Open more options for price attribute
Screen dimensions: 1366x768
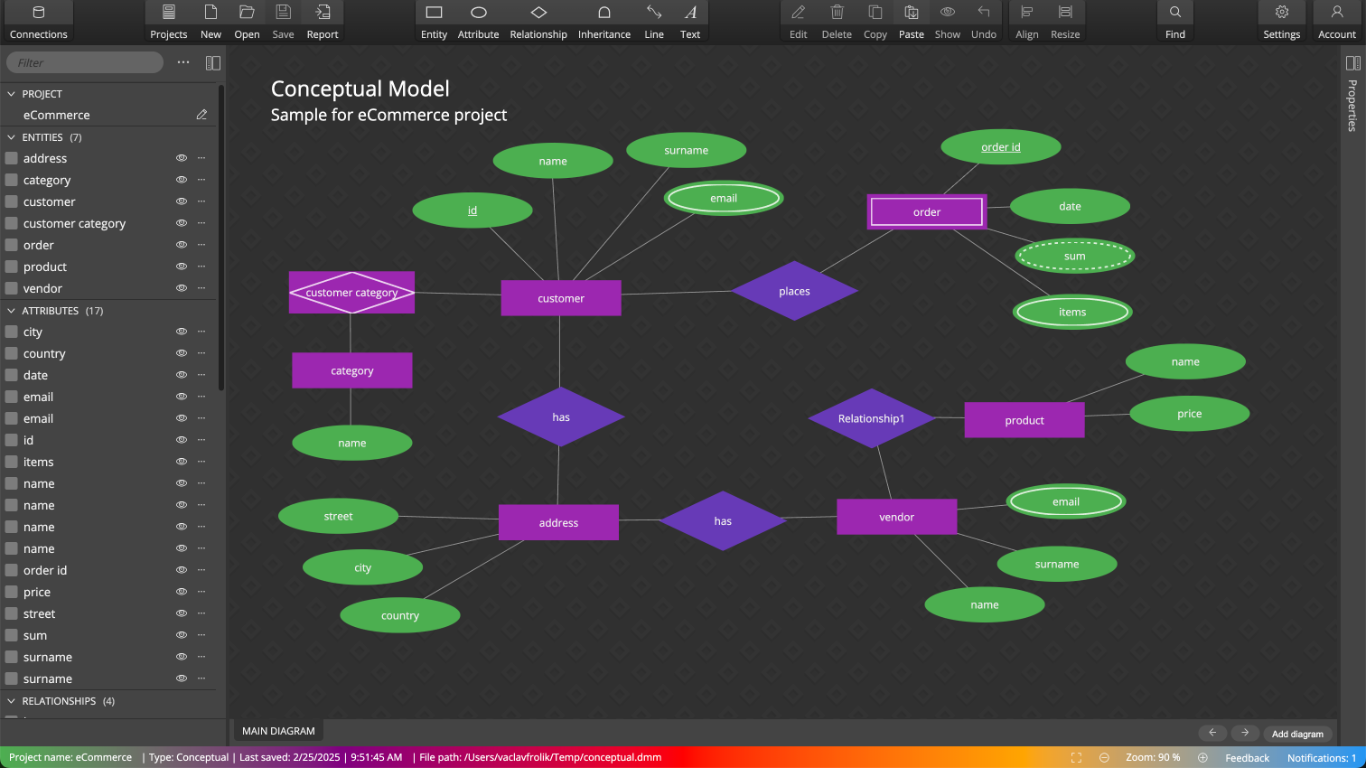pos(202,592)
